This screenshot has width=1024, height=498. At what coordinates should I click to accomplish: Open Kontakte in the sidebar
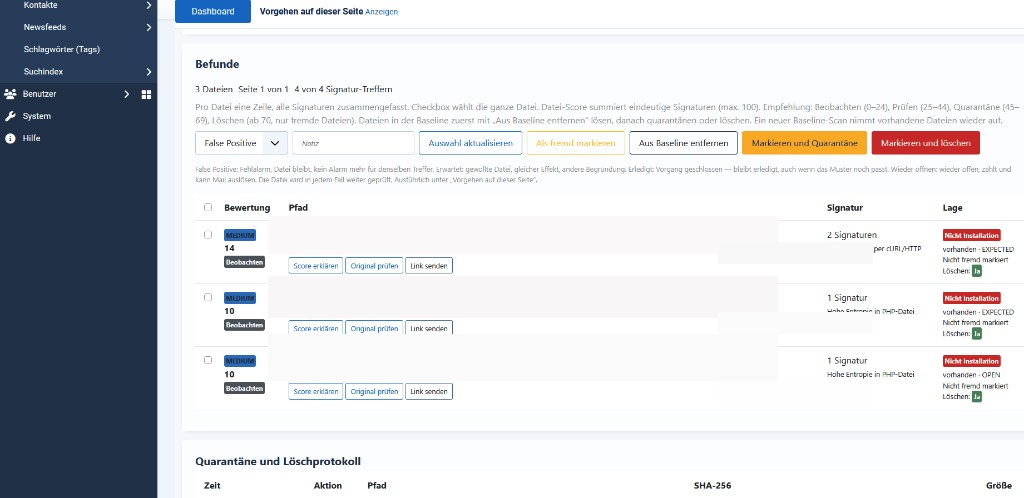click(x=40, y=5)
